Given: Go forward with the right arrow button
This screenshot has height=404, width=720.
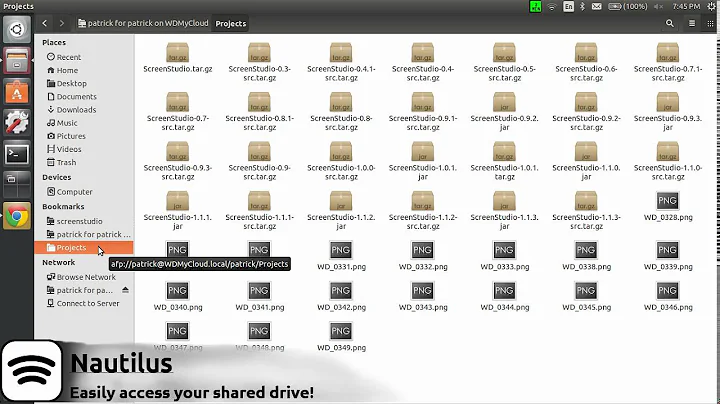Looking at the screenshot, I should pyautogui.click(x=62, y=23).
